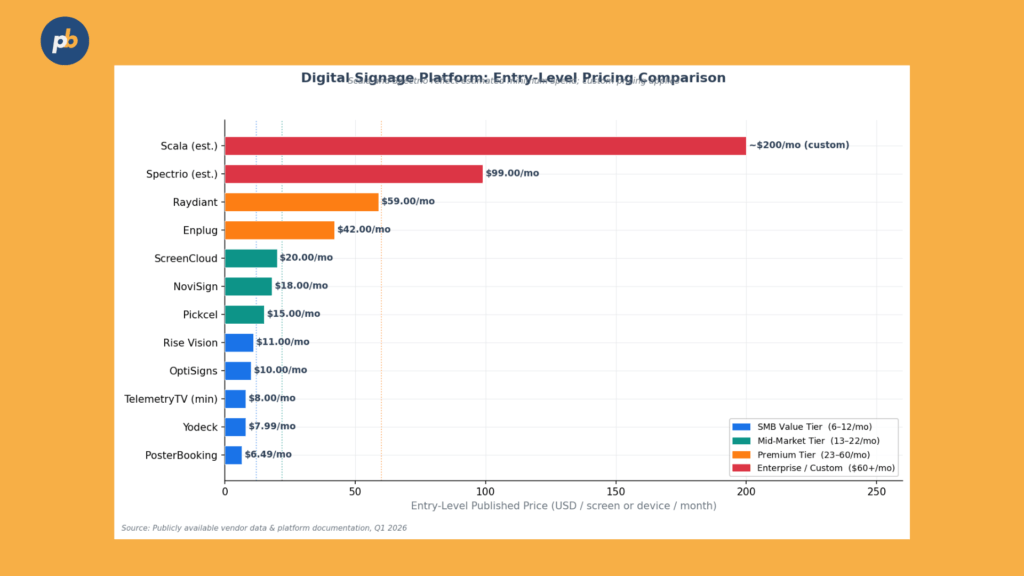Click 'Premium Tier (23–60/mo)' legend text
The image size is (1024, 576).
(814, 455)
